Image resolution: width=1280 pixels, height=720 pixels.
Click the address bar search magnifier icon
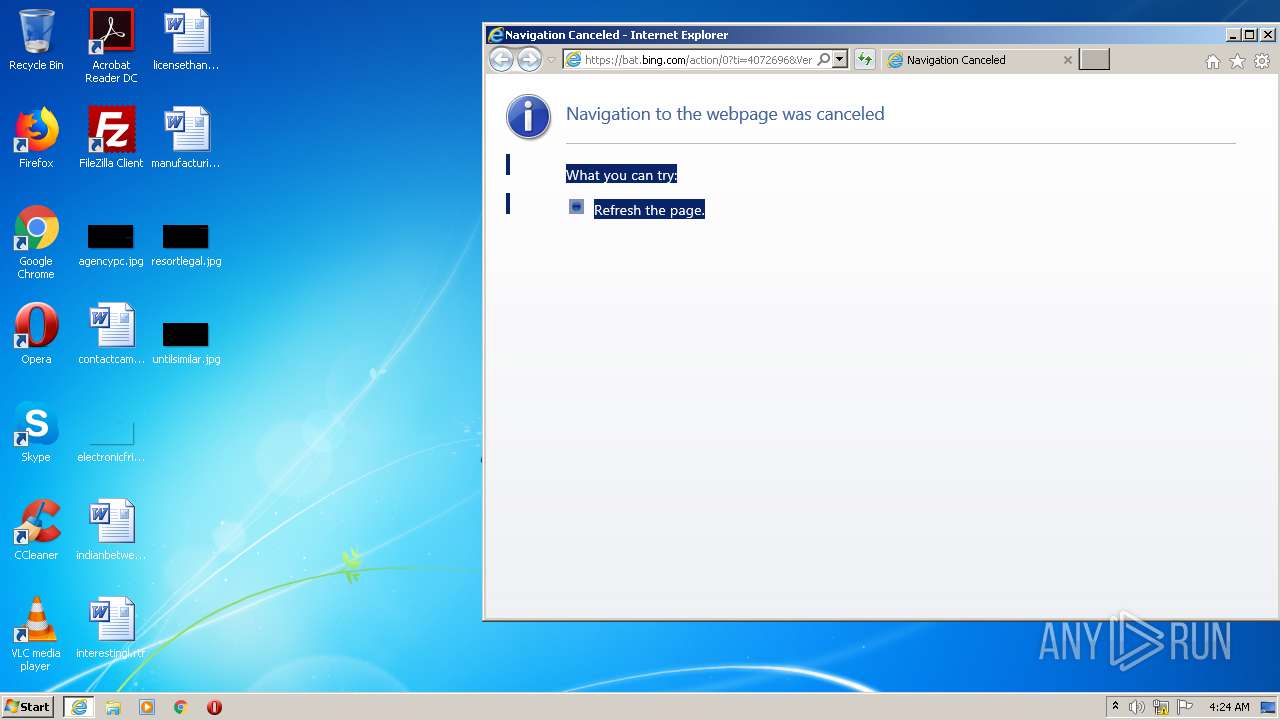click(824, 60)
